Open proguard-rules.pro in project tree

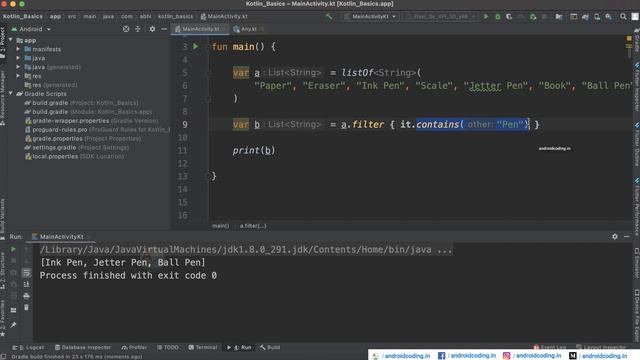pyautogui.click(x=97, y=130)
